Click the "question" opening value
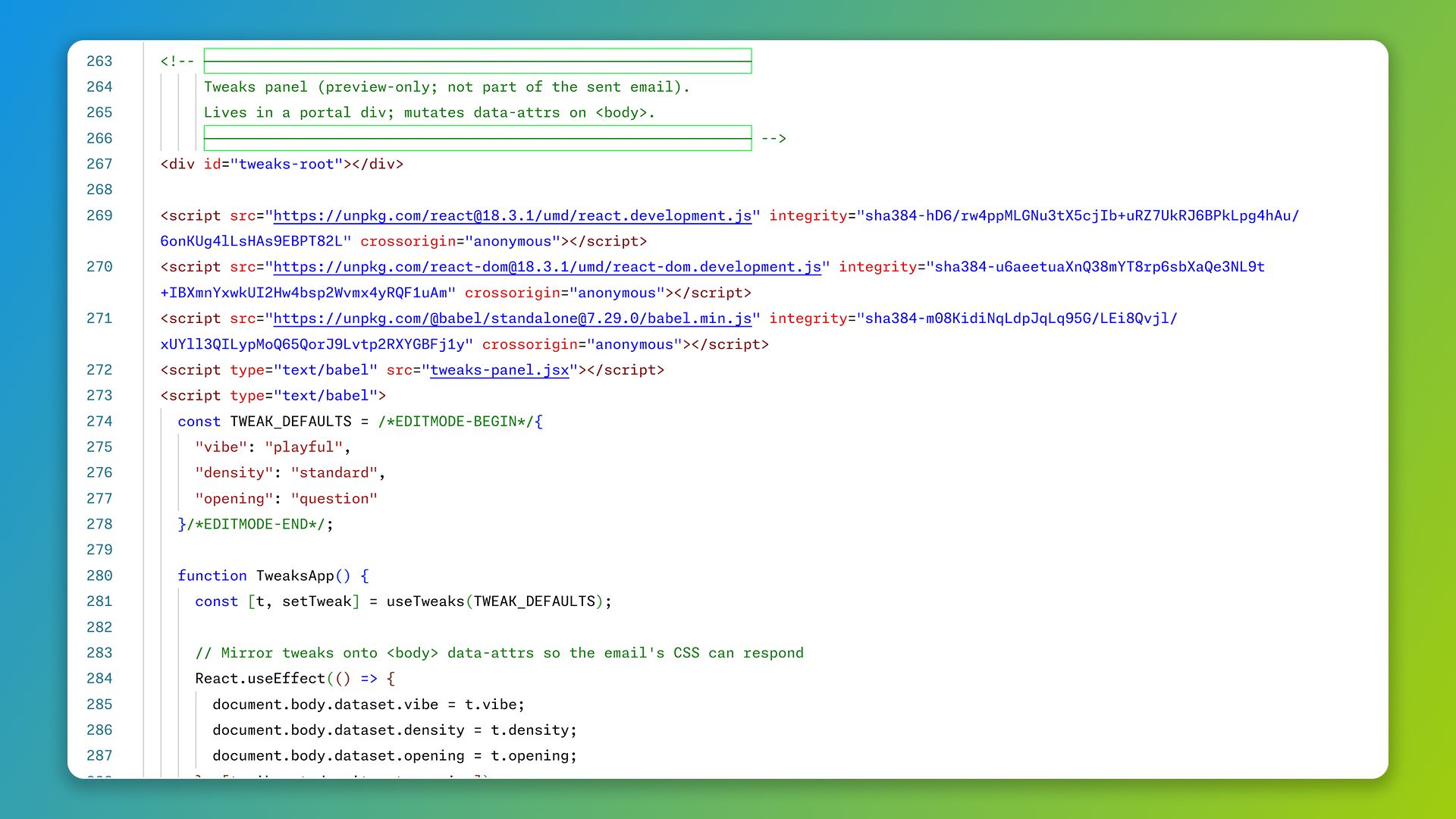This screenshot has height=819, width=1456. (334, 499)
